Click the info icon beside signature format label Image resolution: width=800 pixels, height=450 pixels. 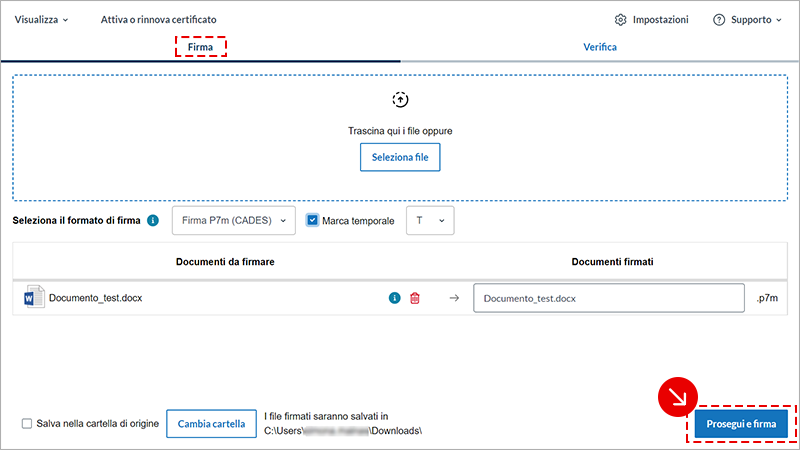click(x=153, y=221)
